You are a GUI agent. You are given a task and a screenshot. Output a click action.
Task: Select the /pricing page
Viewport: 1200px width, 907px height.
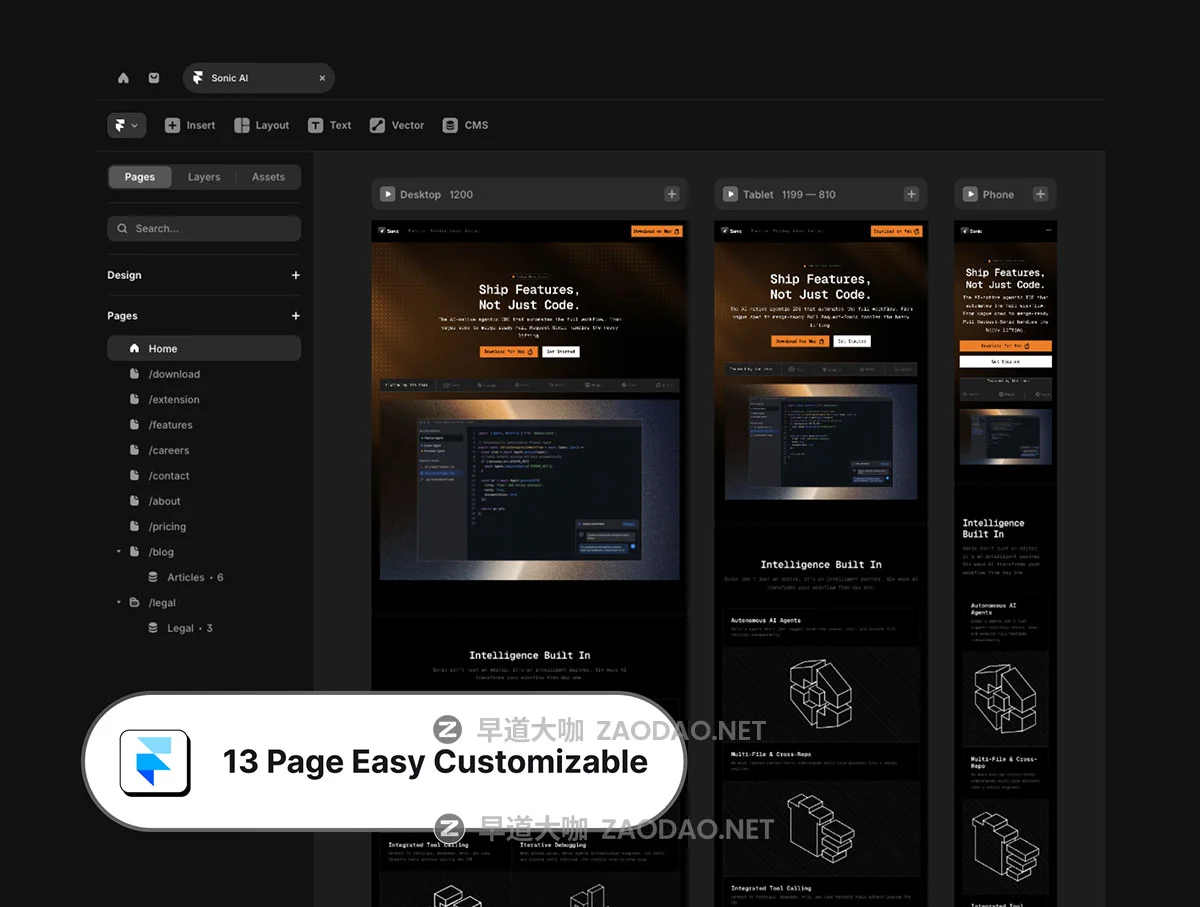pos(167,527)
